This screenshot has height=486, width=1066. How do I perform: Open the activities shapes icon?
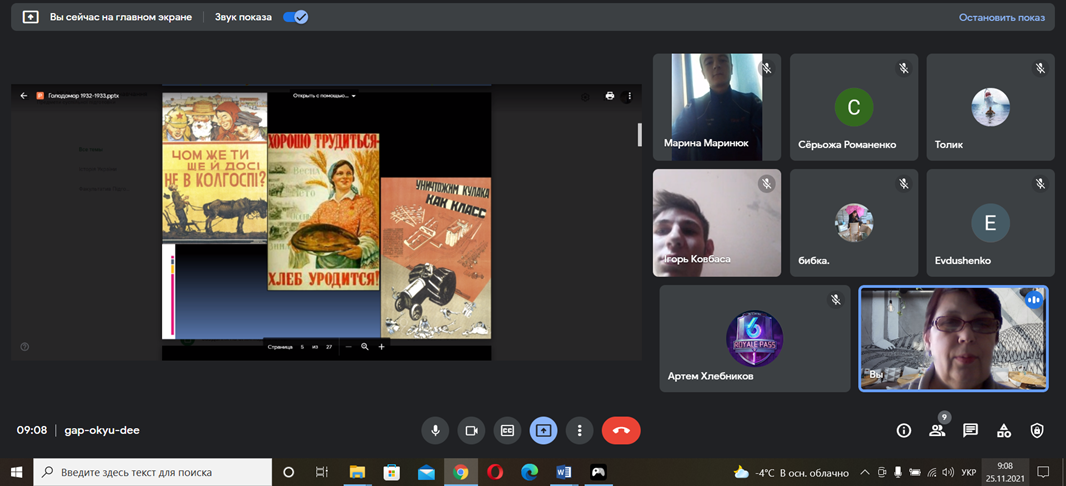(1003, 430)
